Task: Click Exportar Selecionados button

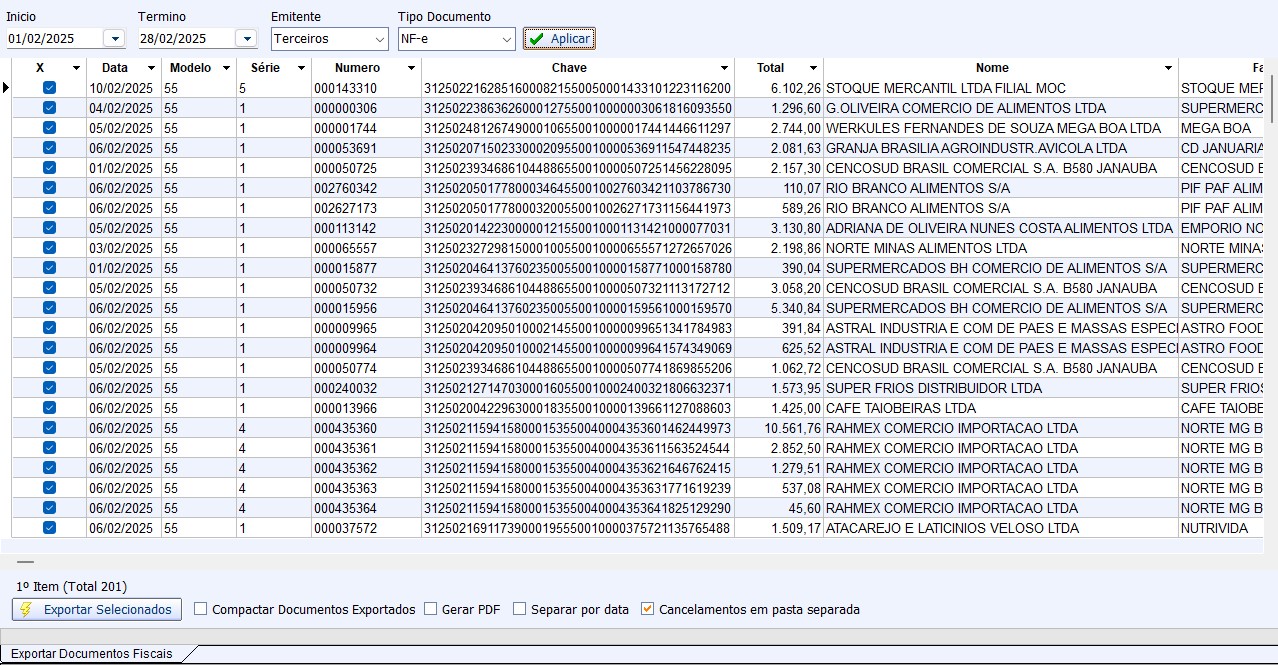Action: (x=97, y=609)
